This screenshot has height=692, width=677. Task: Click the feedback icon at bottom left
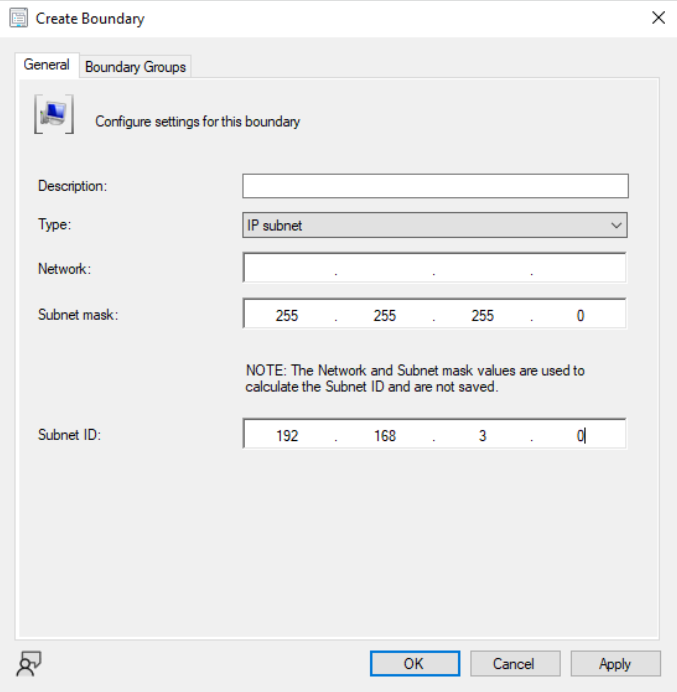click(x=29, y=663)
